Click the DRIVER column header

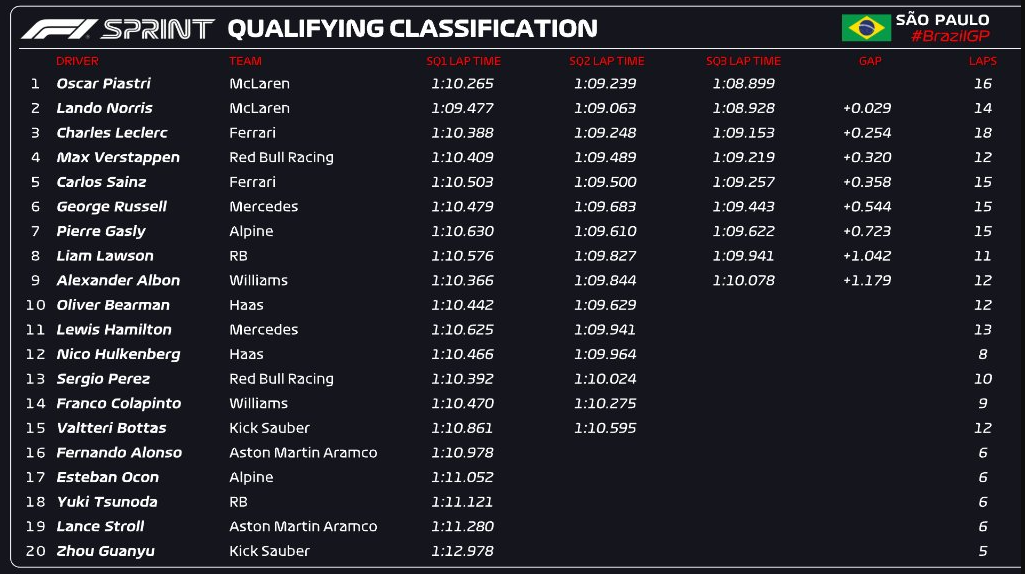[x=77, y=61]
